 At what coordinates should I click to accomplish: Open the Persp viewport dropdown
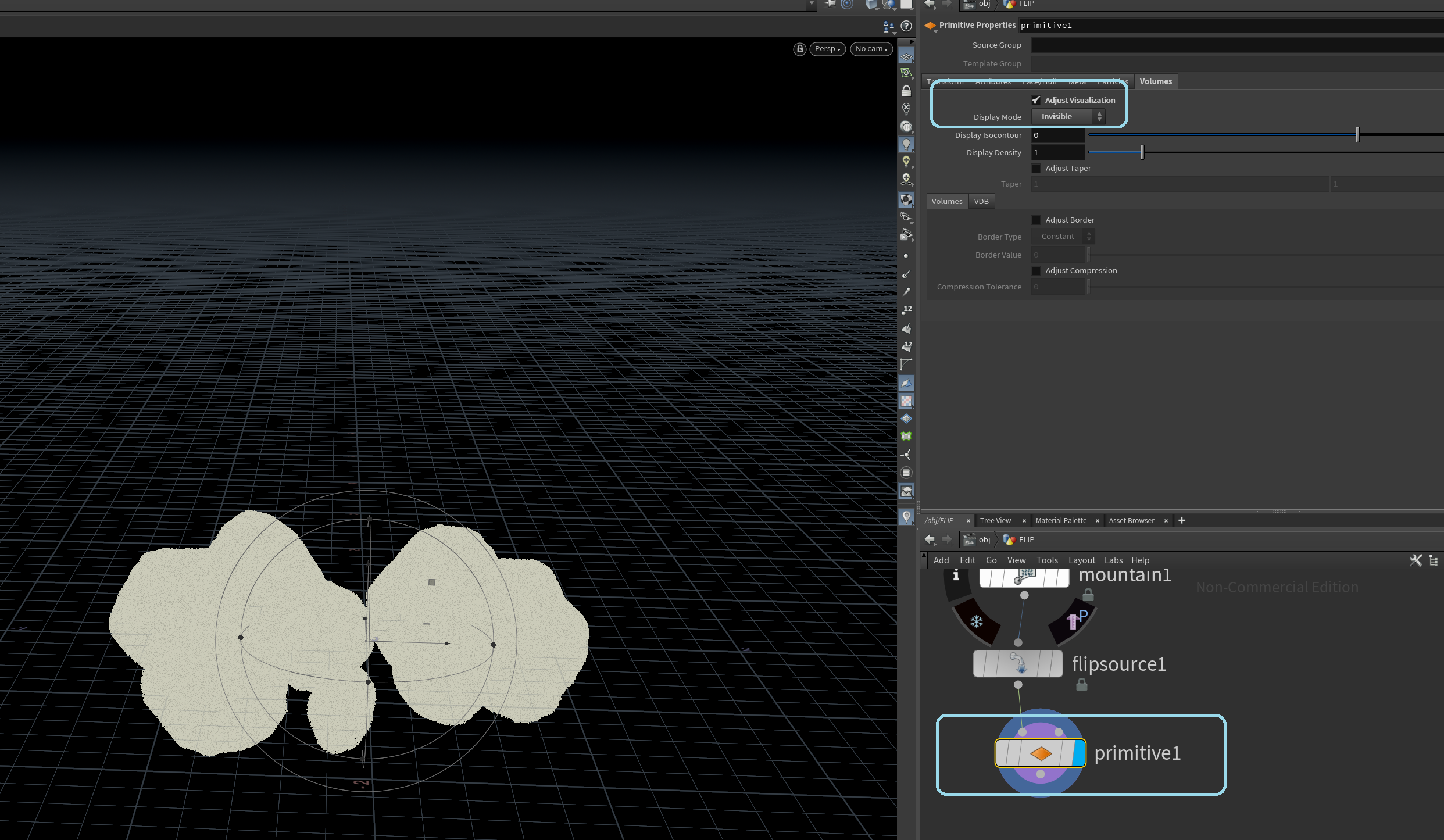click(827, 49)
